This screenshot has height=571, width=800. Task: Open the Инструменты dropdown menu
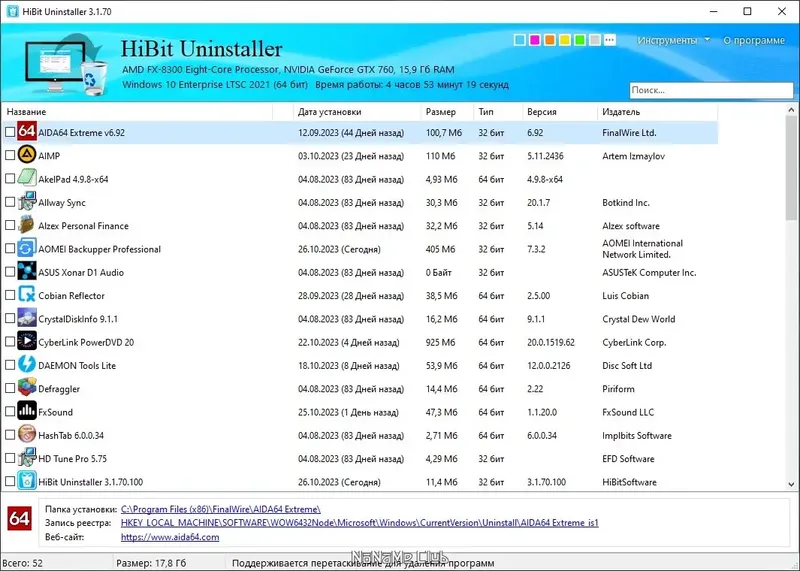click(x=673, y=40)
